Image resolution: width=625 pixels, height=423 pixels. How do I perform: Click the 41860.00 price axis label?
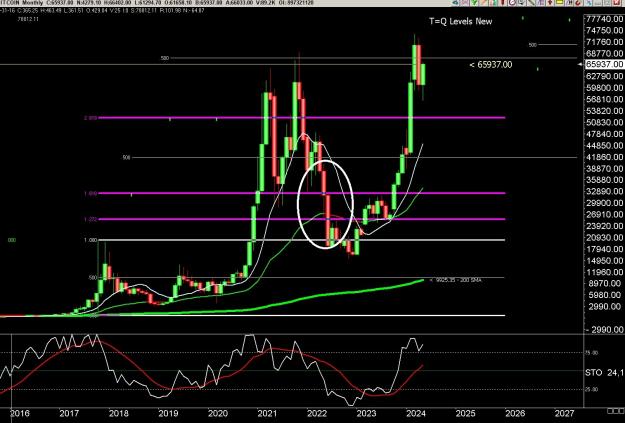click(x=605, y=157)
